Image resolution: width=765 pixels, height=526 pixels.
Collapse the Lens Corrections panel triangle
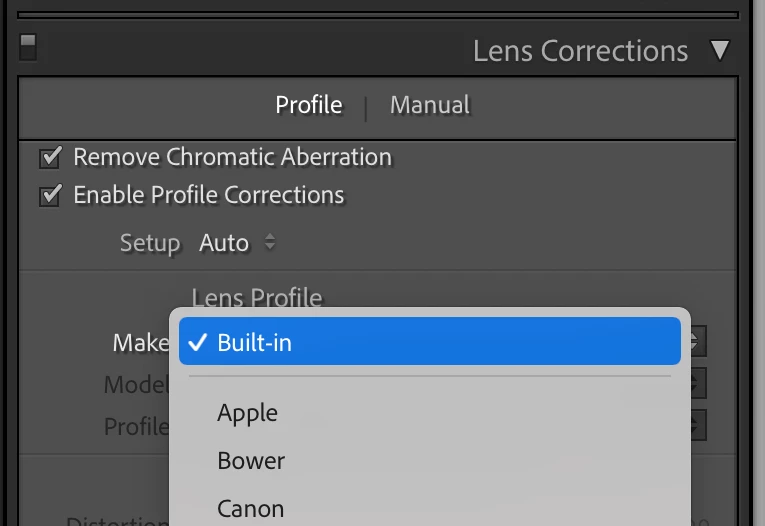pos(719,51)
